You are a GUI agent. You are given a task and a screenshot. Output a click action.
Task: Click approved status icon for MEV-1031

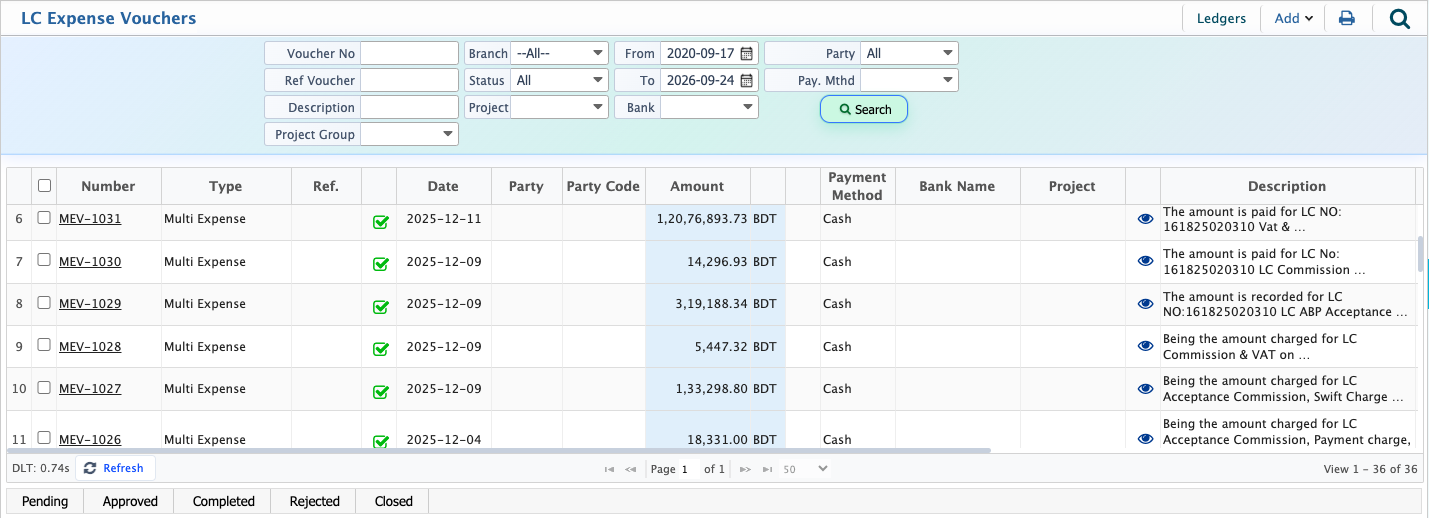click(380, 222)
